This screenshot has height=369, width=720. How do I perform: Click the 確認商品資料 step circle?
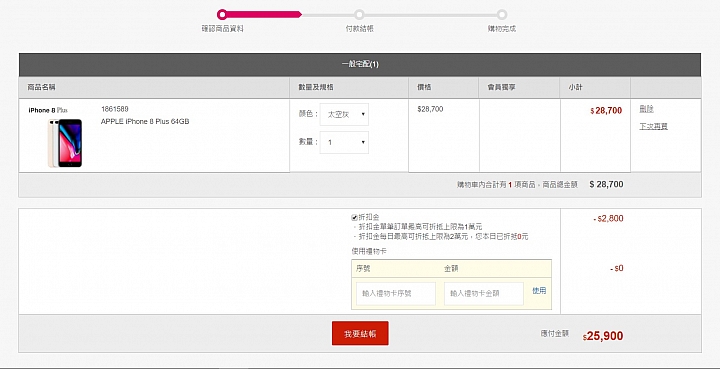tap(222, 14)
